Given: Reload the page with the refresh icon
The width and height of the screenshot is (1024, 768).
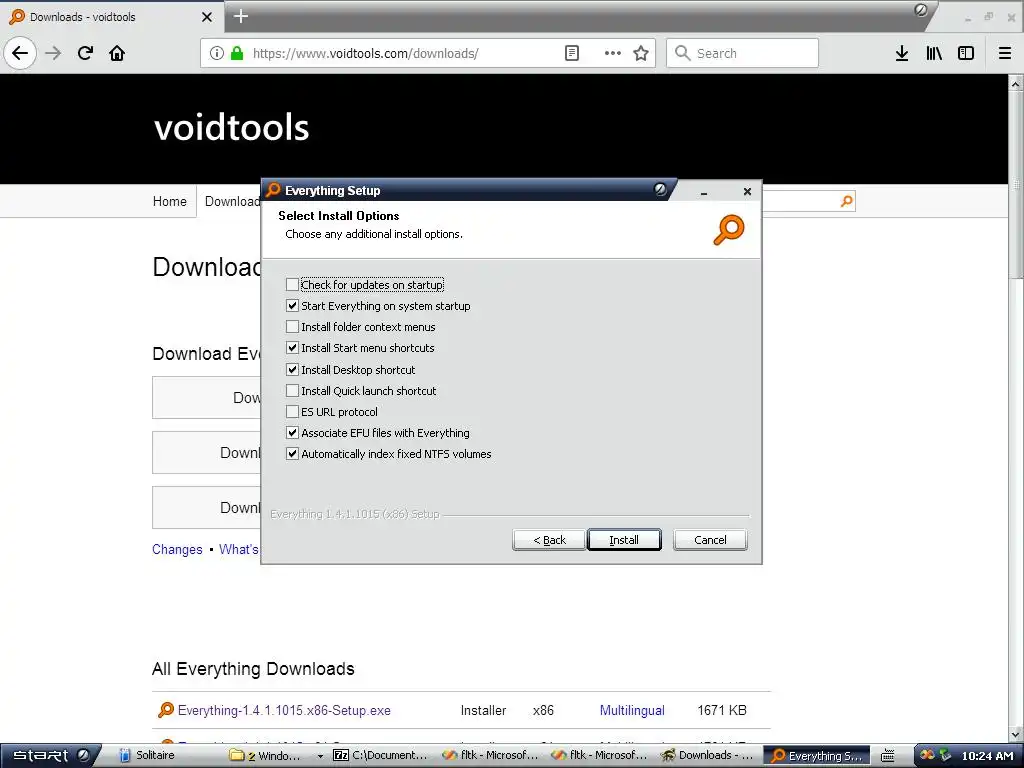Looking at the screenshot, I should [85, 53].
